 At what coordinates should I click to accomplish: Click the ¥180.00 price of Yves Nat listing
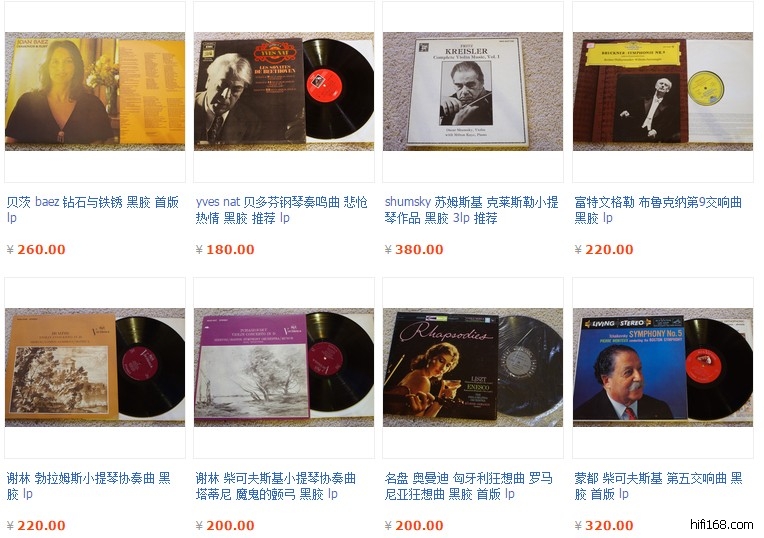[225, 250]
